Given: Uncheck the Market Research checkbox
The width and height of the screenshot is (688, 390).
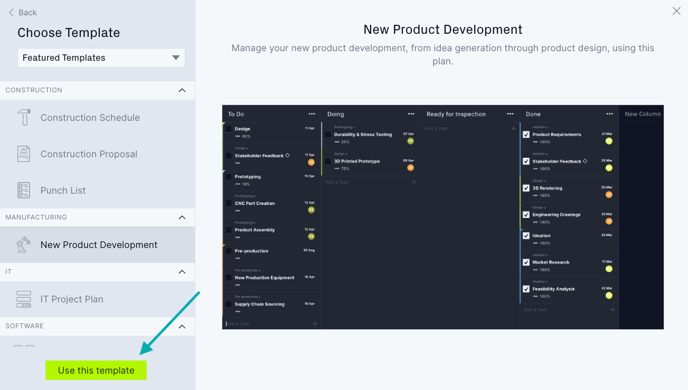Looking at the screenshot, I should (x=526, y=262).
